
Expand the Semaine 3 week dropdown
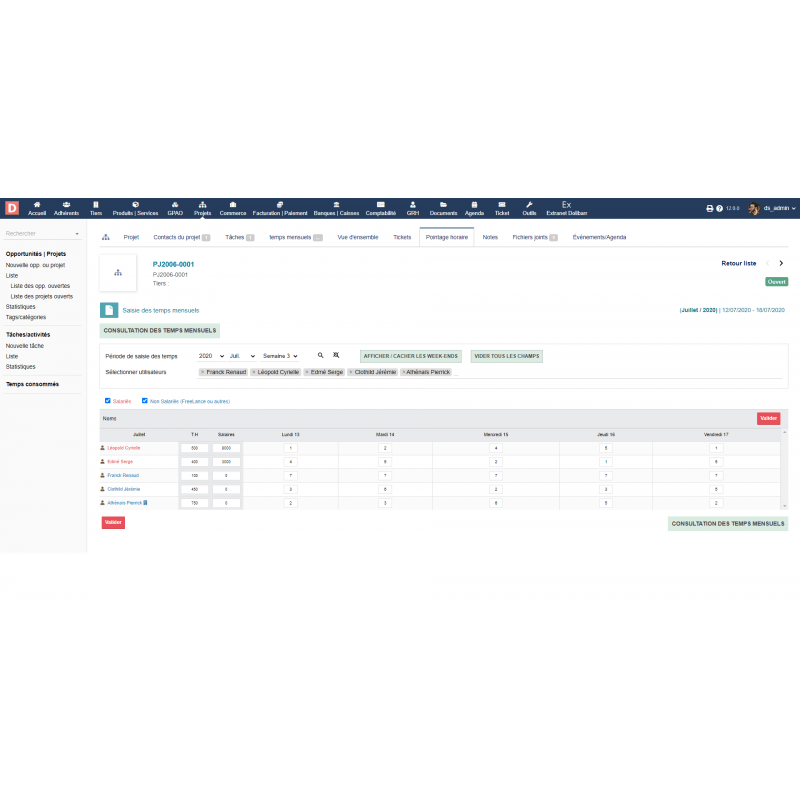tap(280, 356)
